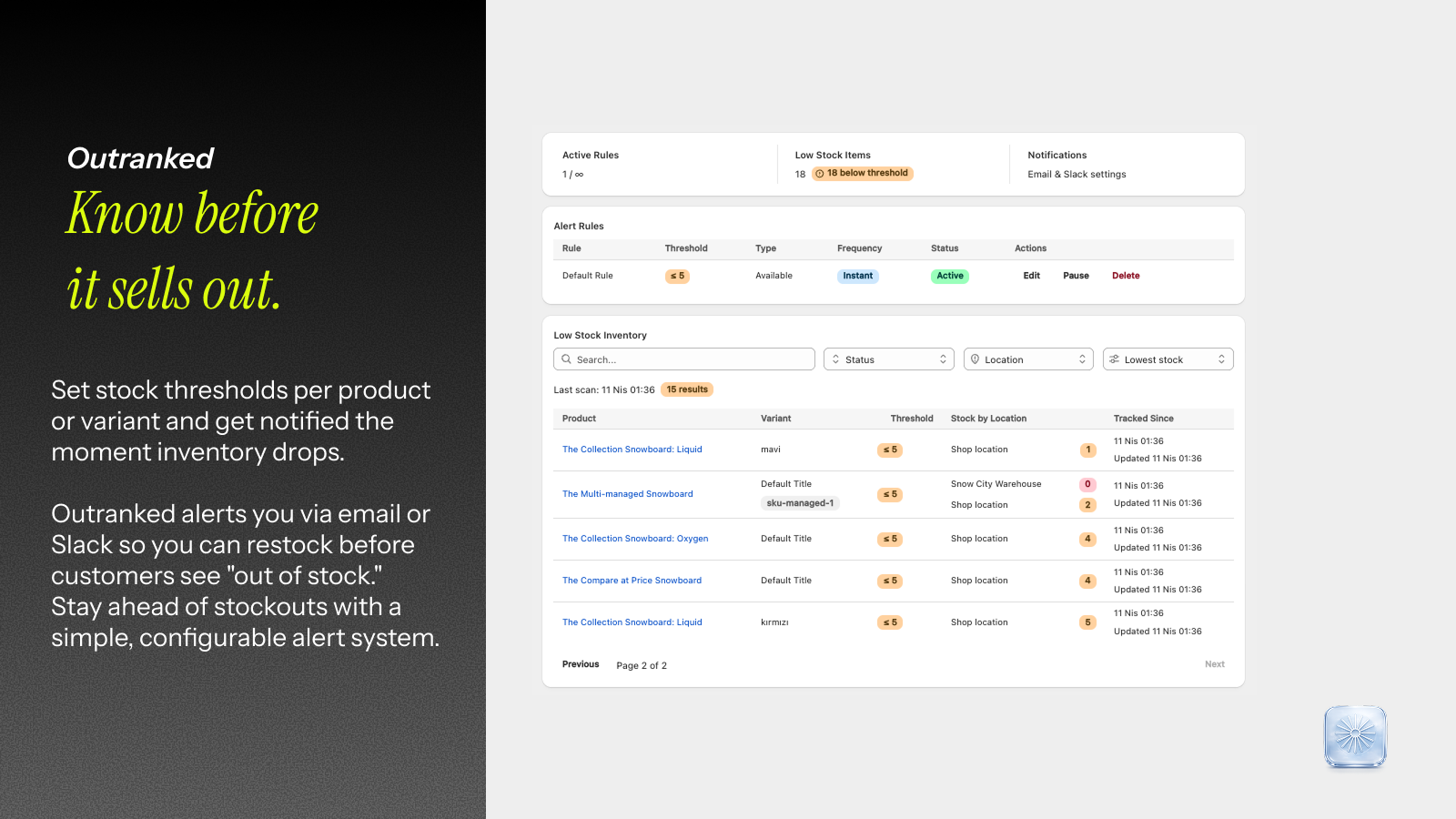Open the Location filter dropdown
Viewport: 1456px width, 819px height.
tap(1028, 359)
